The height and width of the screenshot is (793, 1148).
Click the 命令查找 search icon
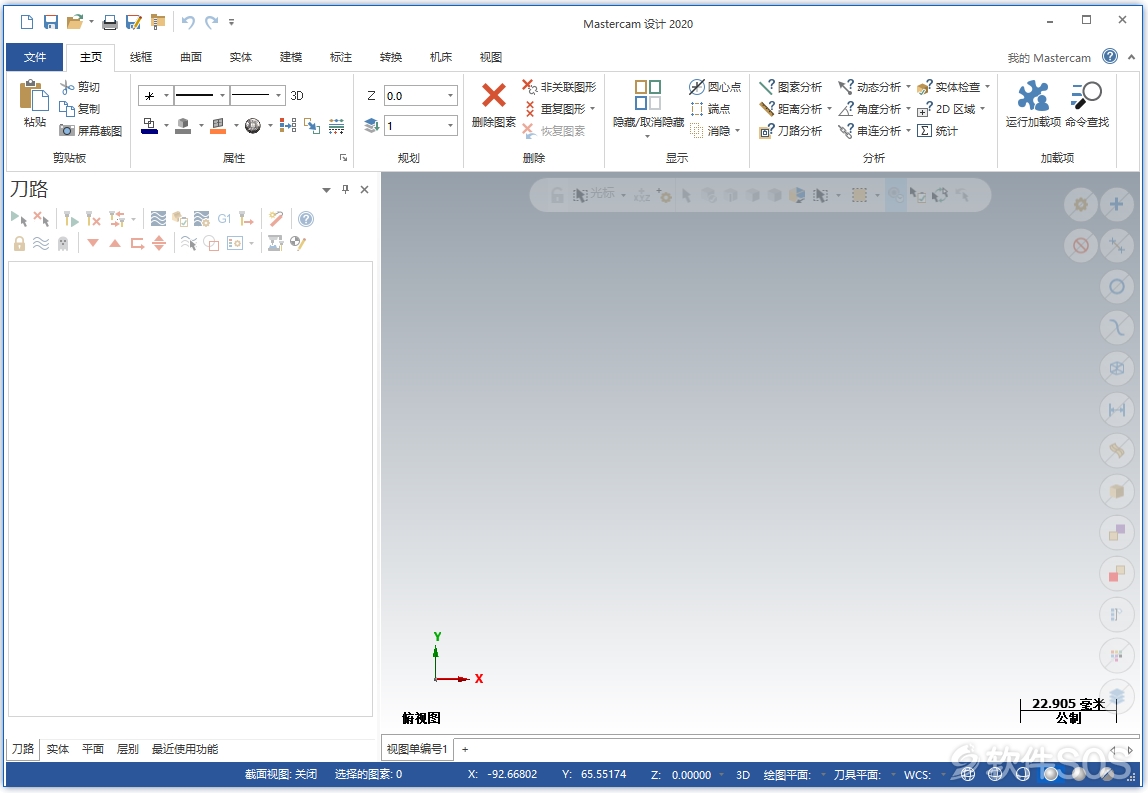[x=1086, y=95]
